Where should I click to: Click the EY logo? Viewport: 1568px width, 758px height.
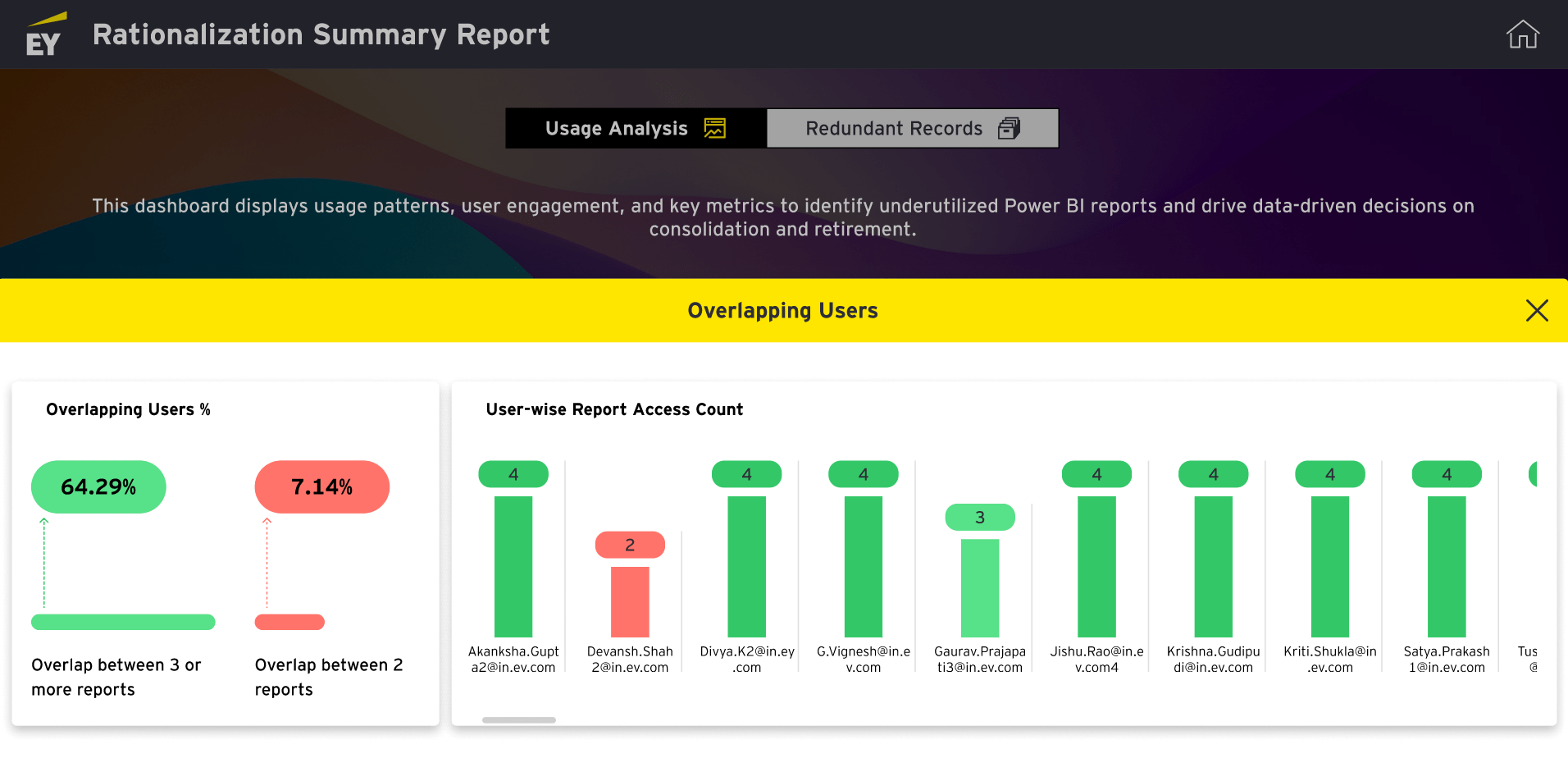click(44, 34)
